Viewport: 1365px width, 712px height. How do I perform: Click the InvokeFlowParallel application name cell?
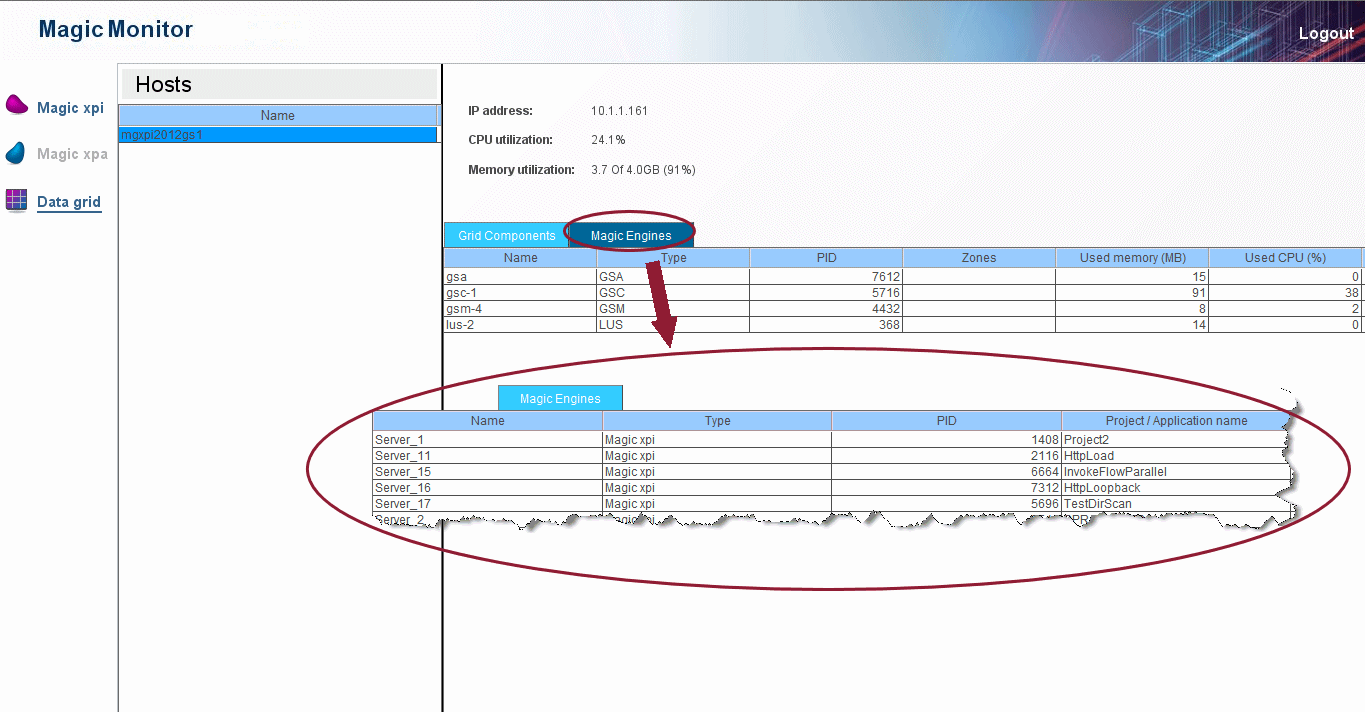click(1176, 471)
